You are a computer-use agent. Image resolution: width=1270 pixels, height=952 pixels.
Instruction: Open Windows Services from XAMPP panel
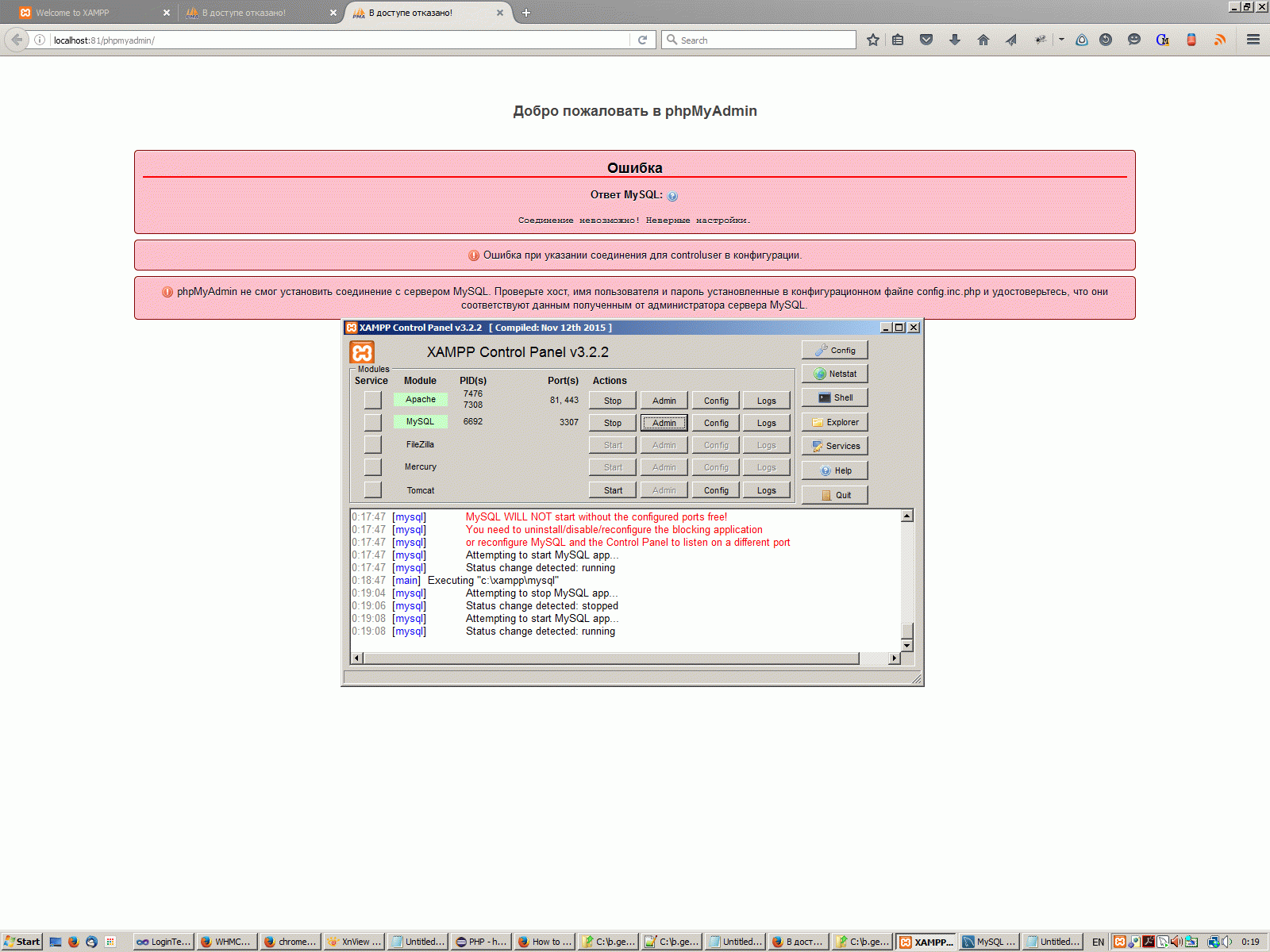pyautogui.click(x=835, y=446)
